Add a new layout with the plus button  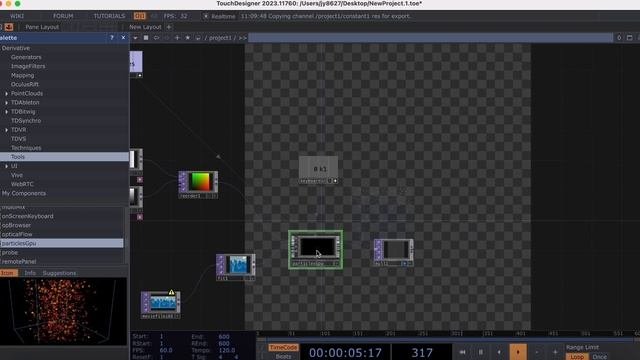(169, 27)
